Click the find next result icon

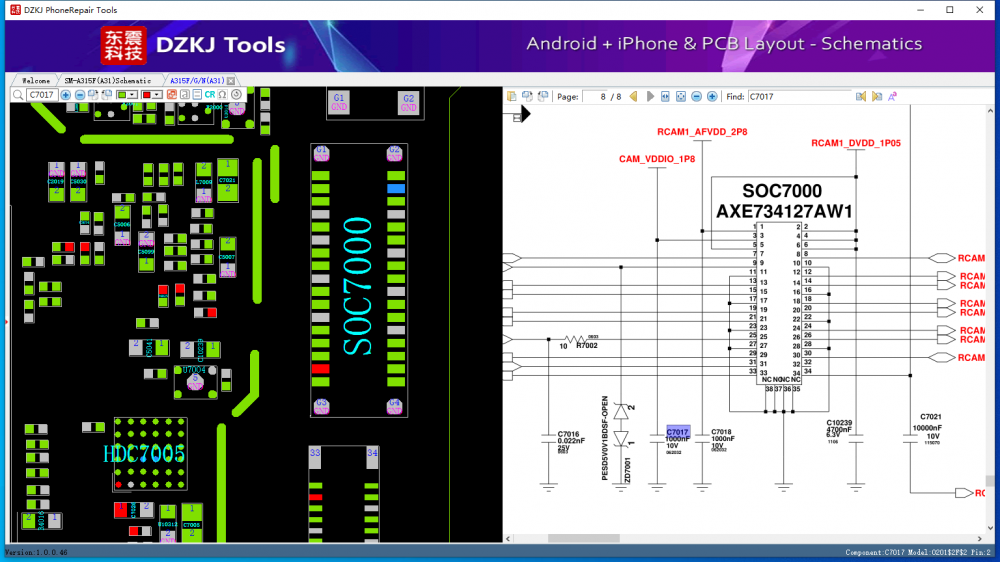pyautogui.click(x=877, y=96)
